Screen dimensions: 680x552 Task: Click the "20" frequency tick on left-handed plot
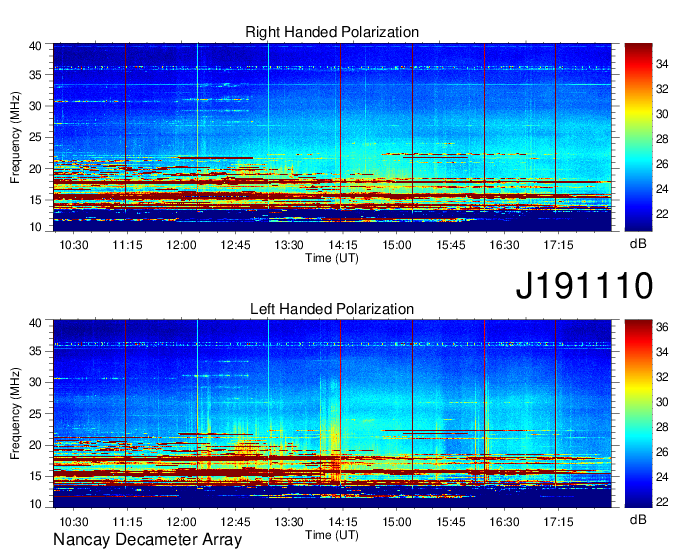35,445
